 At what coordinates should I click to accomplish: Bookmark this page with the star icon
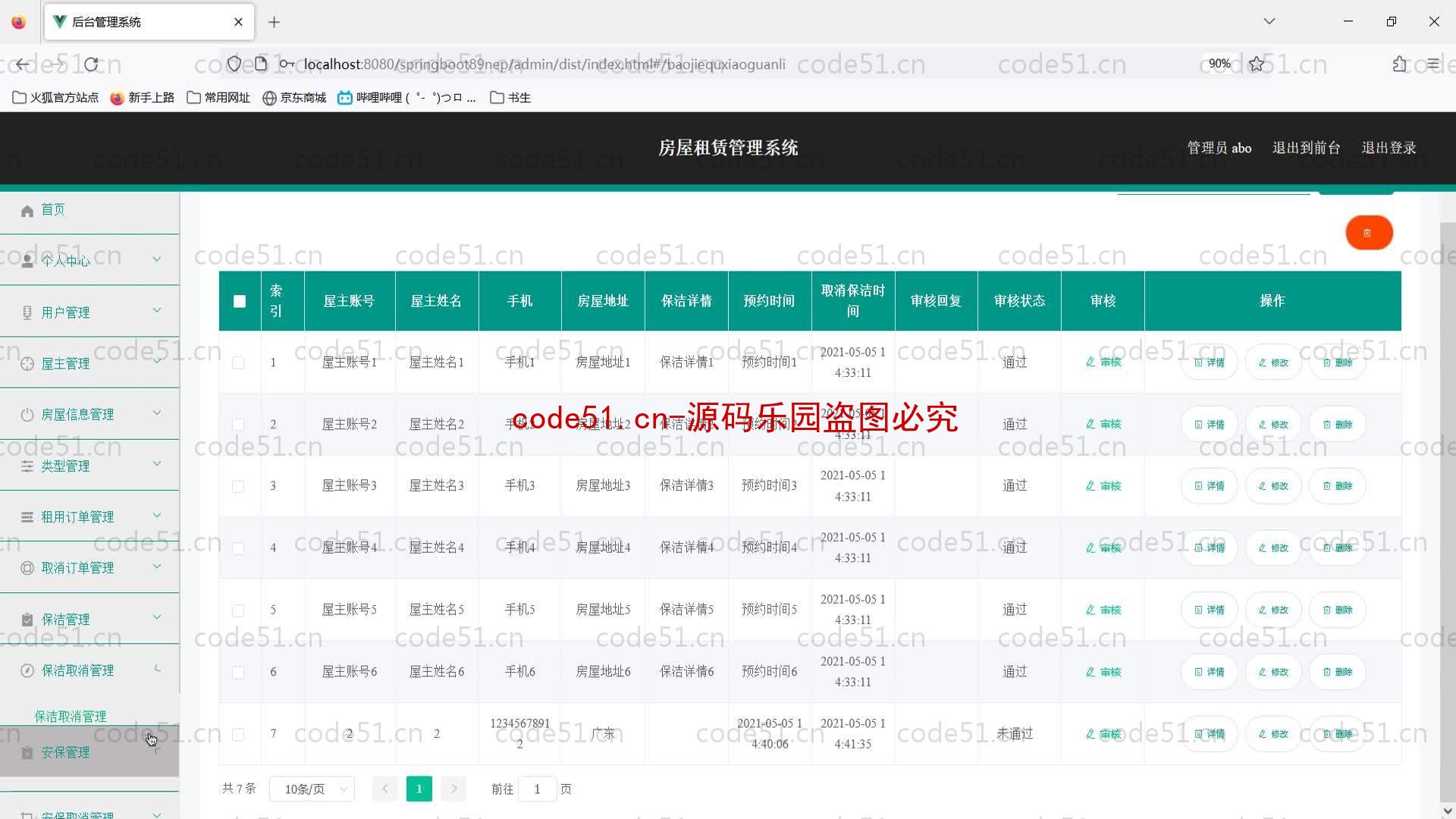(1257, 64)
